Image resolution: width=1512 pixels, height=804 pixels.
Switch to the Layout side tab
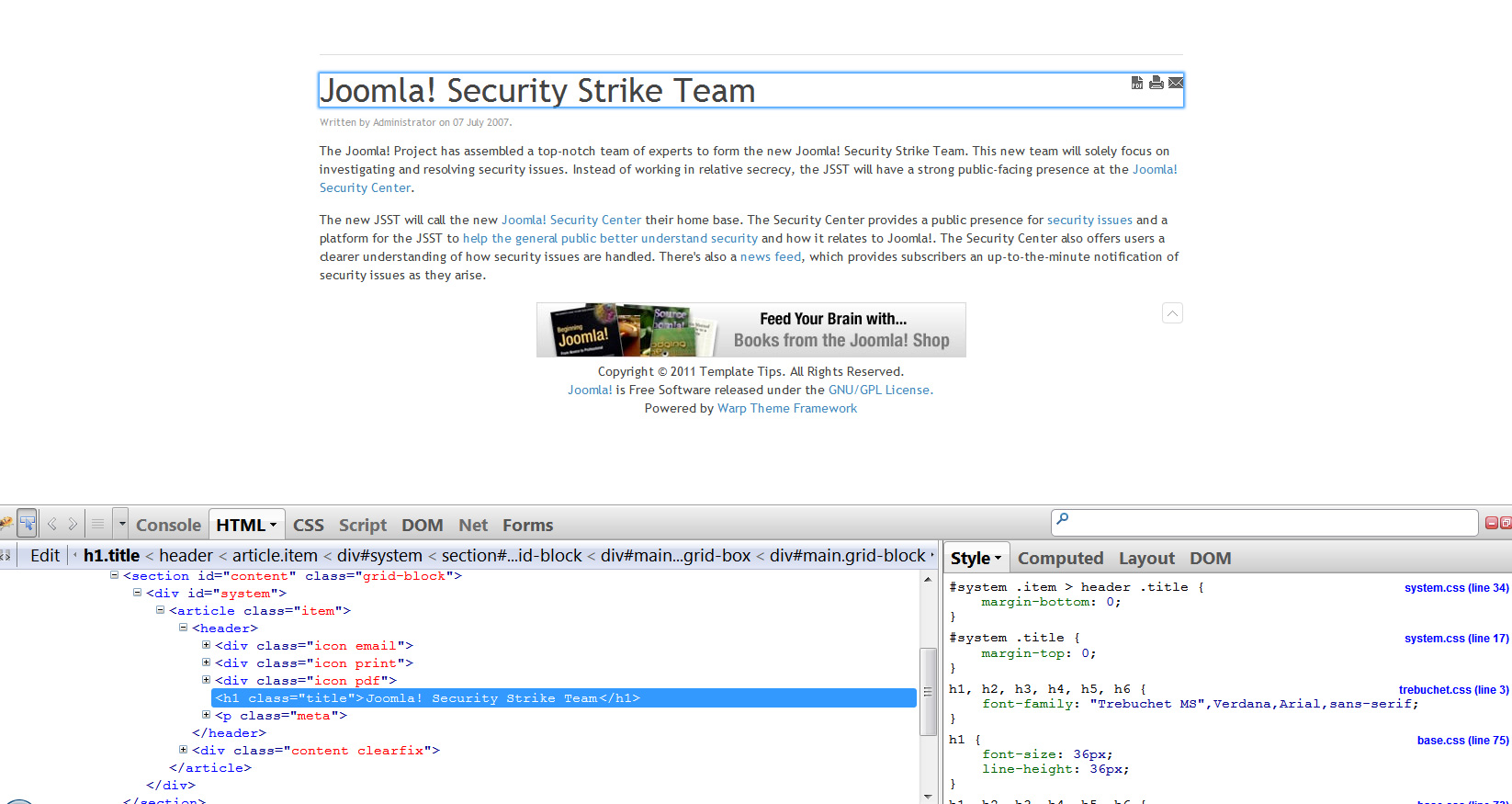1146,558
